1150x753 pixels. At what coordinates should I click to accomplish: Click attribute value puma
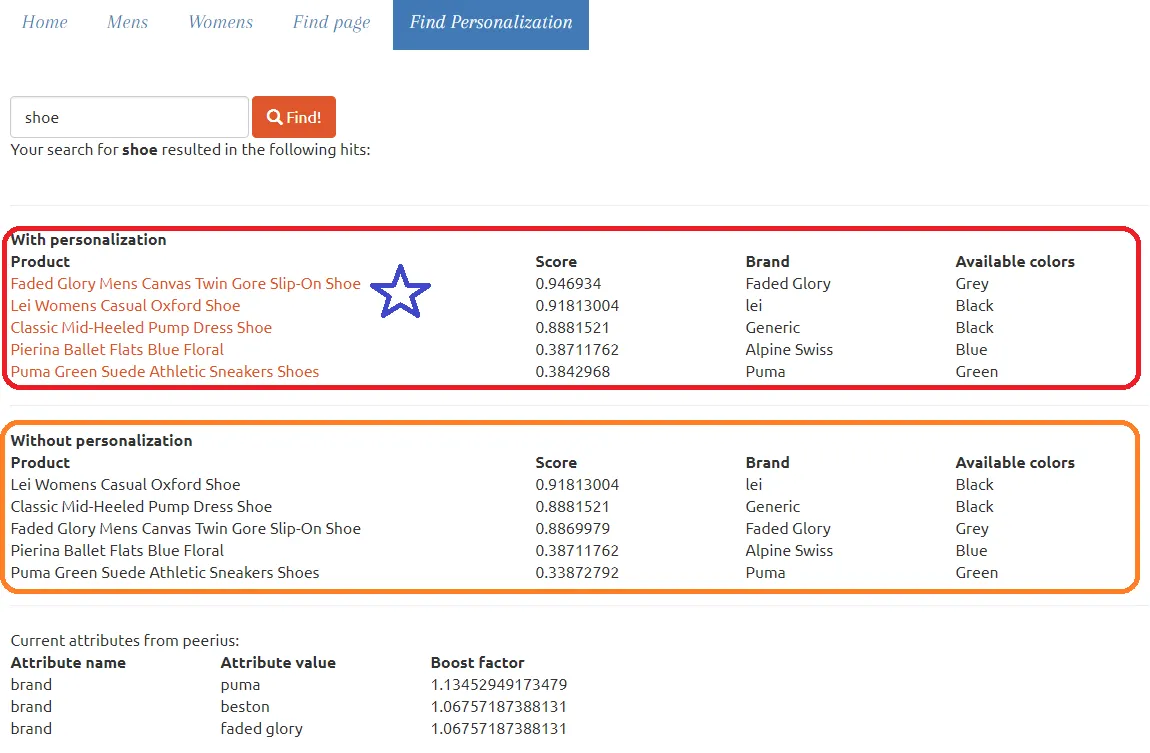point(241,686)
